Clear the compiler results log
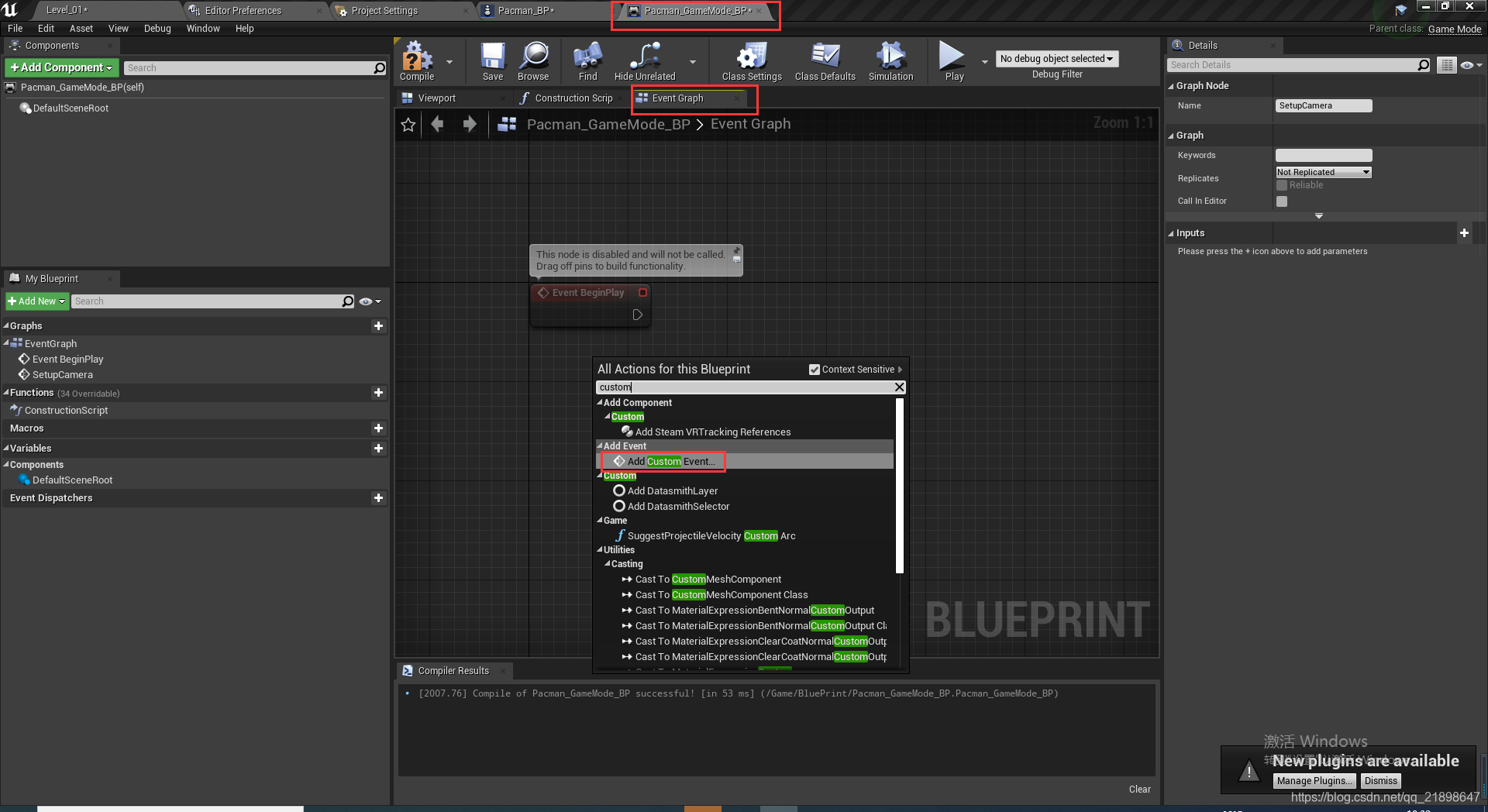The width and height of the screenshot is (1488, 812). point(1139,790)
